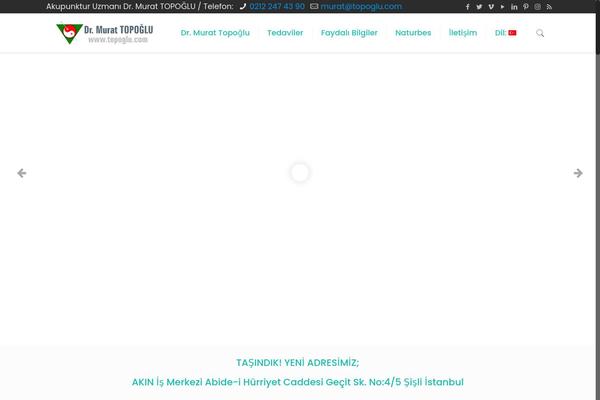Click the Dr. Murat Topoğlu logo
The width and height of the screenshot is (600, 400).
104,33
